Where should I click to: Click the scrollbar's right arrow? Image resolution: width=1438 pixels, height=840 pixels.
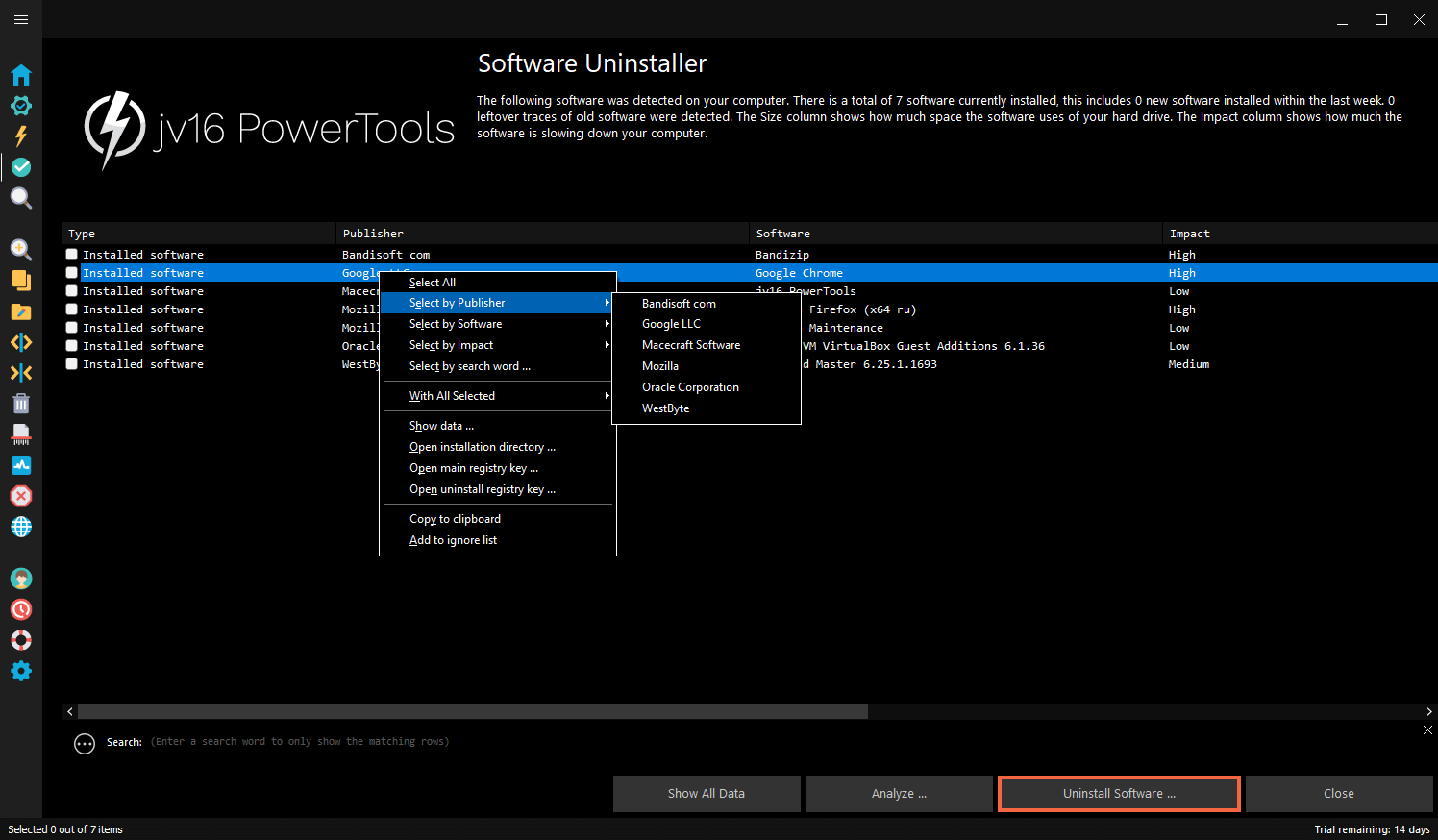coord(1429,712)
